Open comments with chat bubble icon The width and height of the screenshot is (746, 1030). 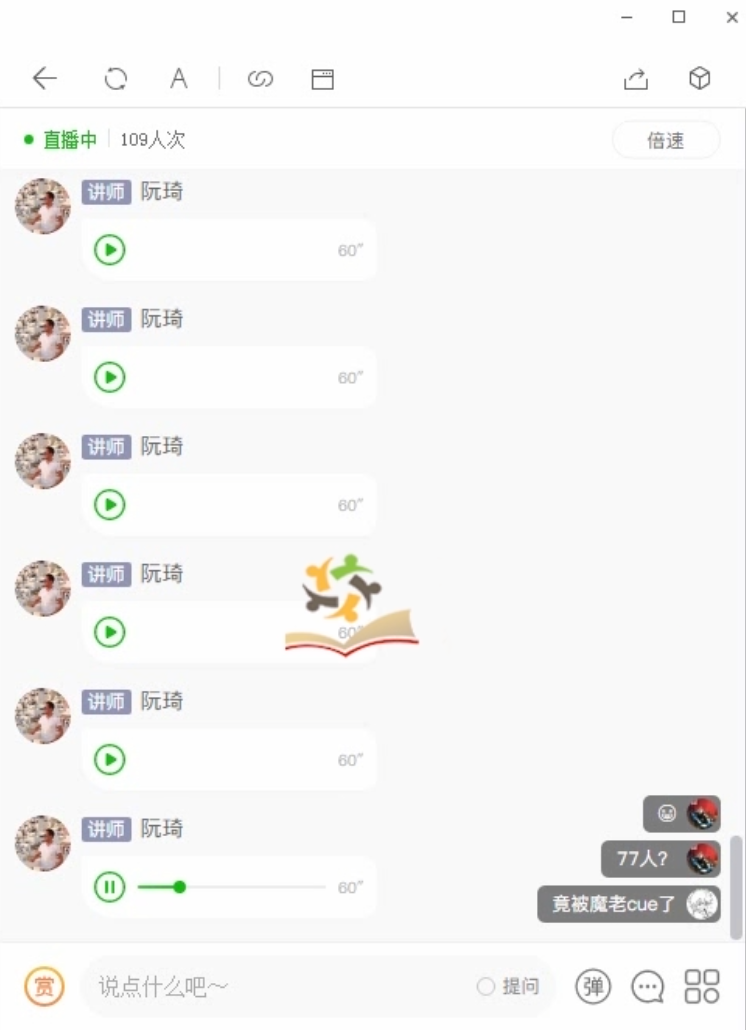(647, 987)
